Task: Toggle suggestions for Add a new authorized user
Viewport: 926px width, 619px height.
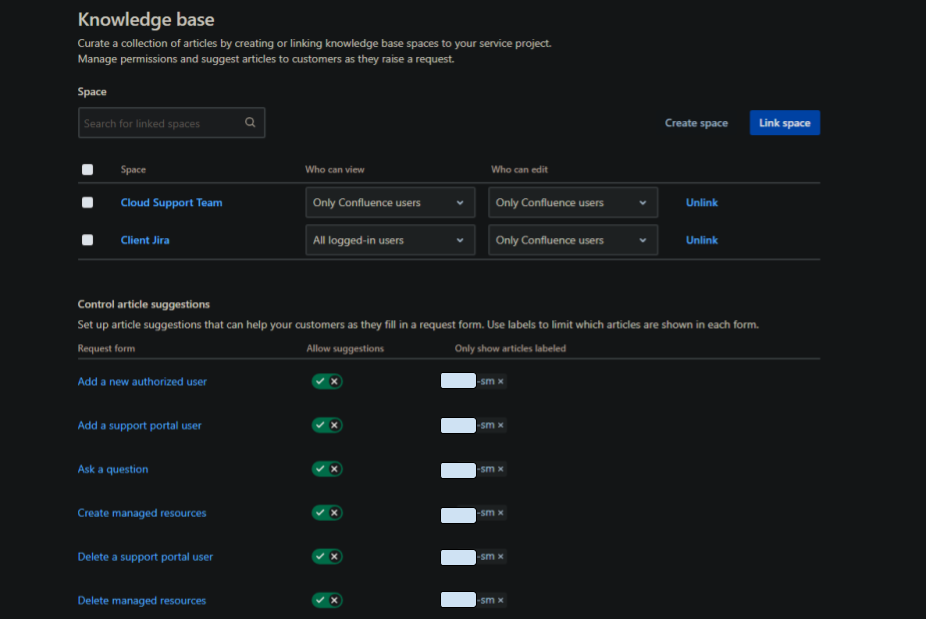Action: (327, 382)
